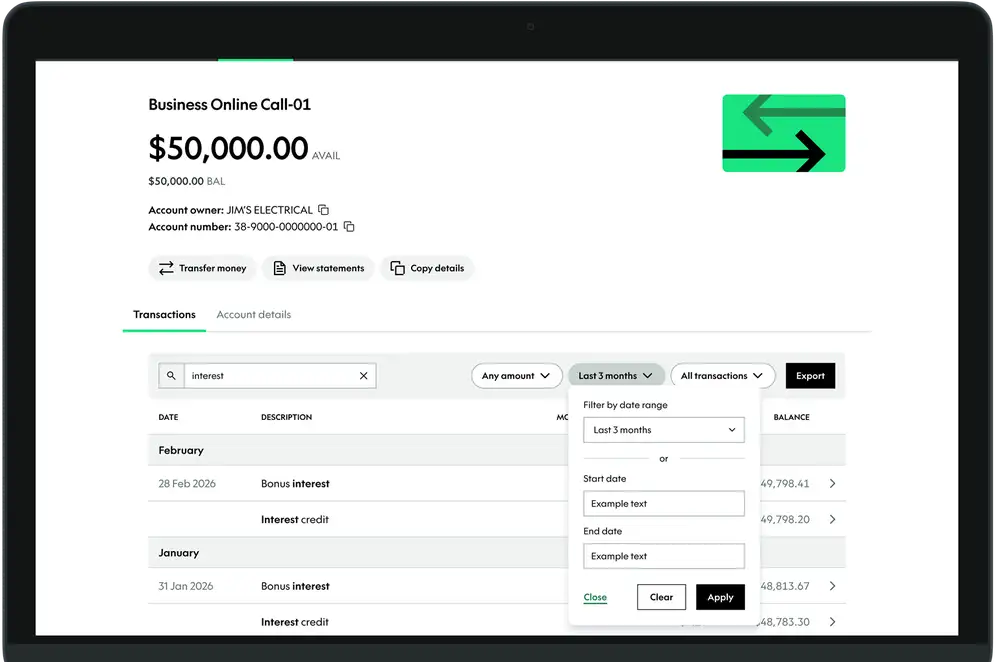The width and height of the screenshot is (1000, 662).
Task: Click the DESCRIPTION column header
Action: pyautogui.click(x=286, y=417)
